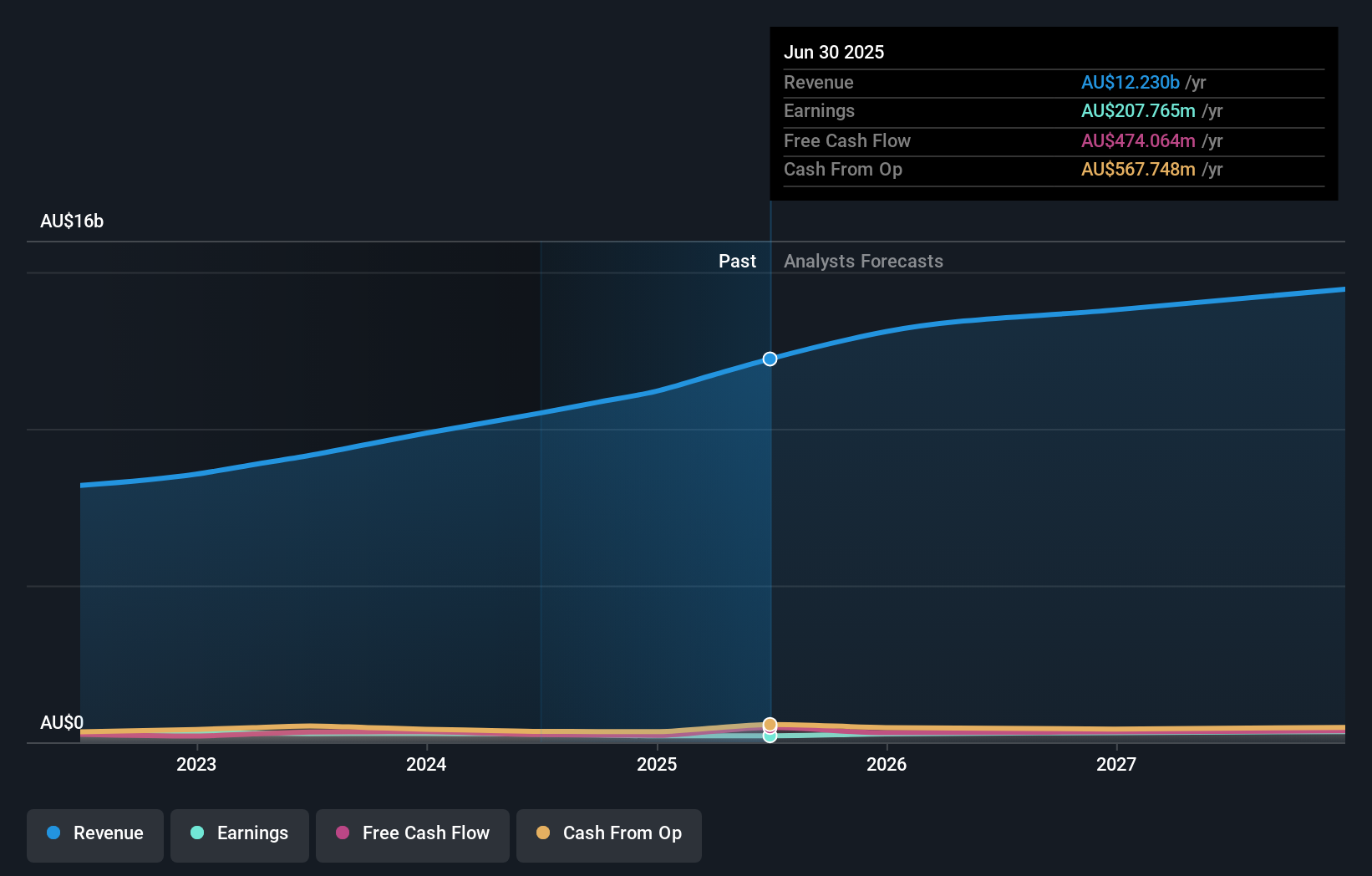Toggle the Free Cash Flow series visibility
Viewport: 1372px width, 876px height.
click(x=412, y=834)
